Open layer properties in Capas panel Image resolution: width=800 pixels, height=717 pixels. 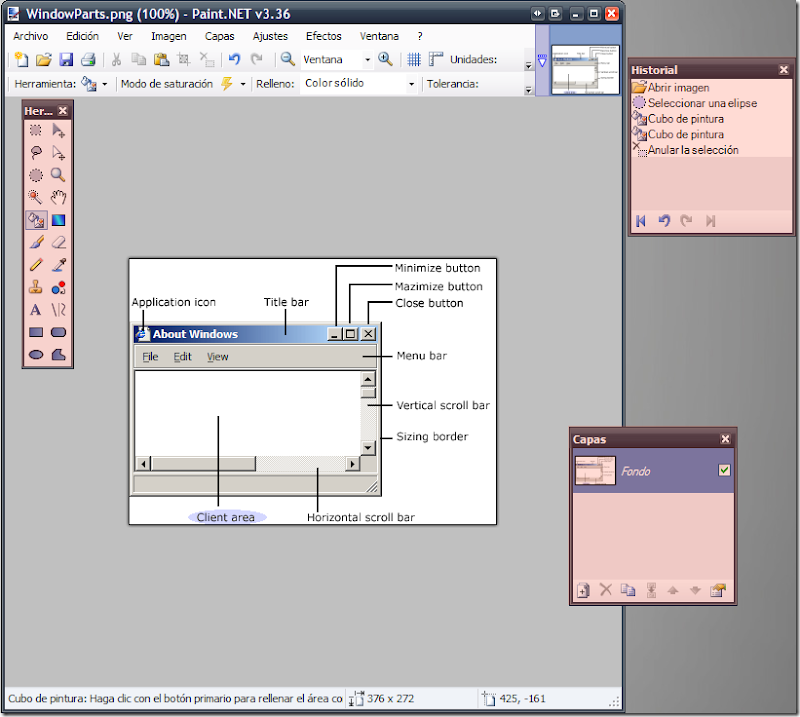click(718, 590)
